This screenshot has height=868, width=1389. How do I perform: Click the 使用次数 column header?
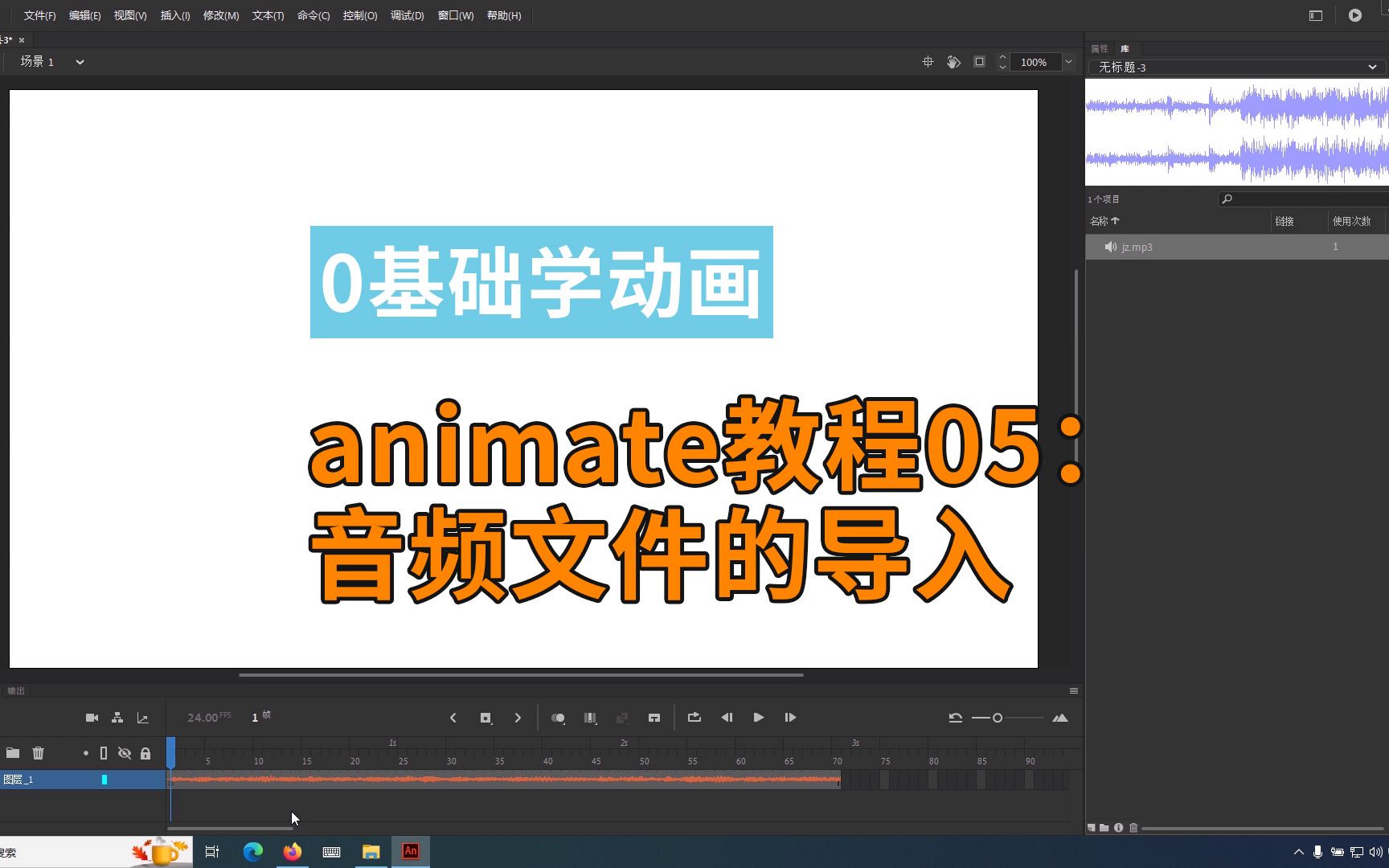tap(1352, 221)
